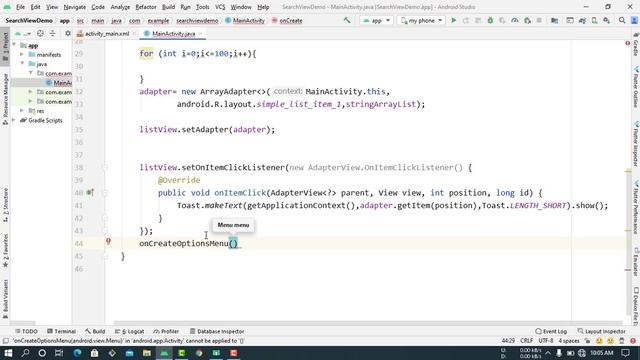Open the my phone device dropdown
Image resolution: width=640 pixels, height=360 pixels.
[421, 20]
